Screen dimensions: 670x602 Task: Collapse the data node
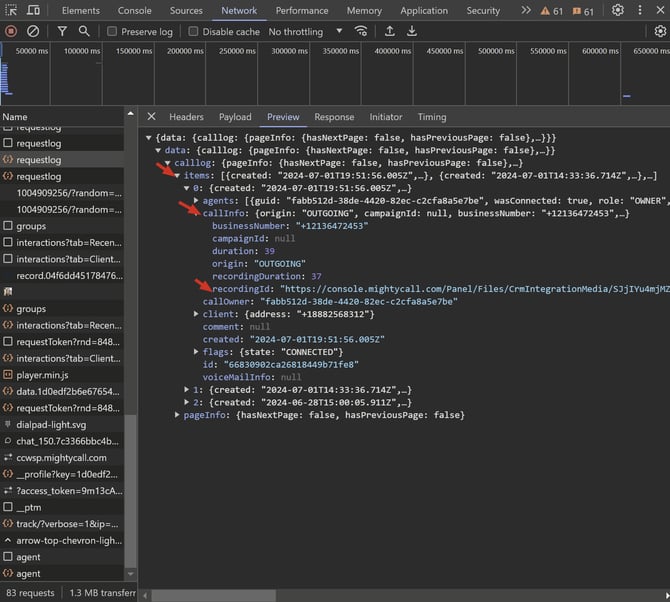point(158,150)
